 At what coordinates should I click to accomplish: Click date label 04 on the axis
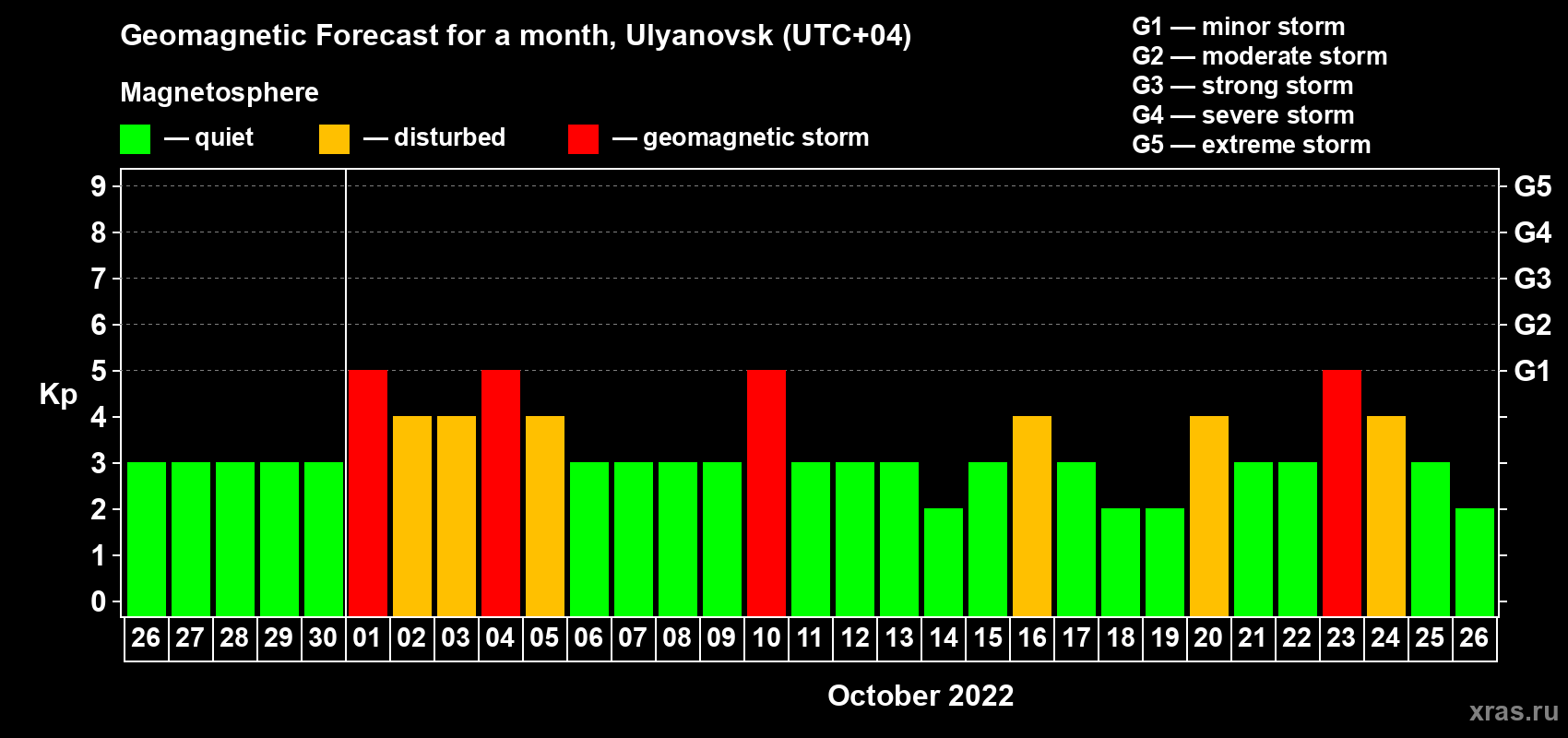click(x=500, y=638)
